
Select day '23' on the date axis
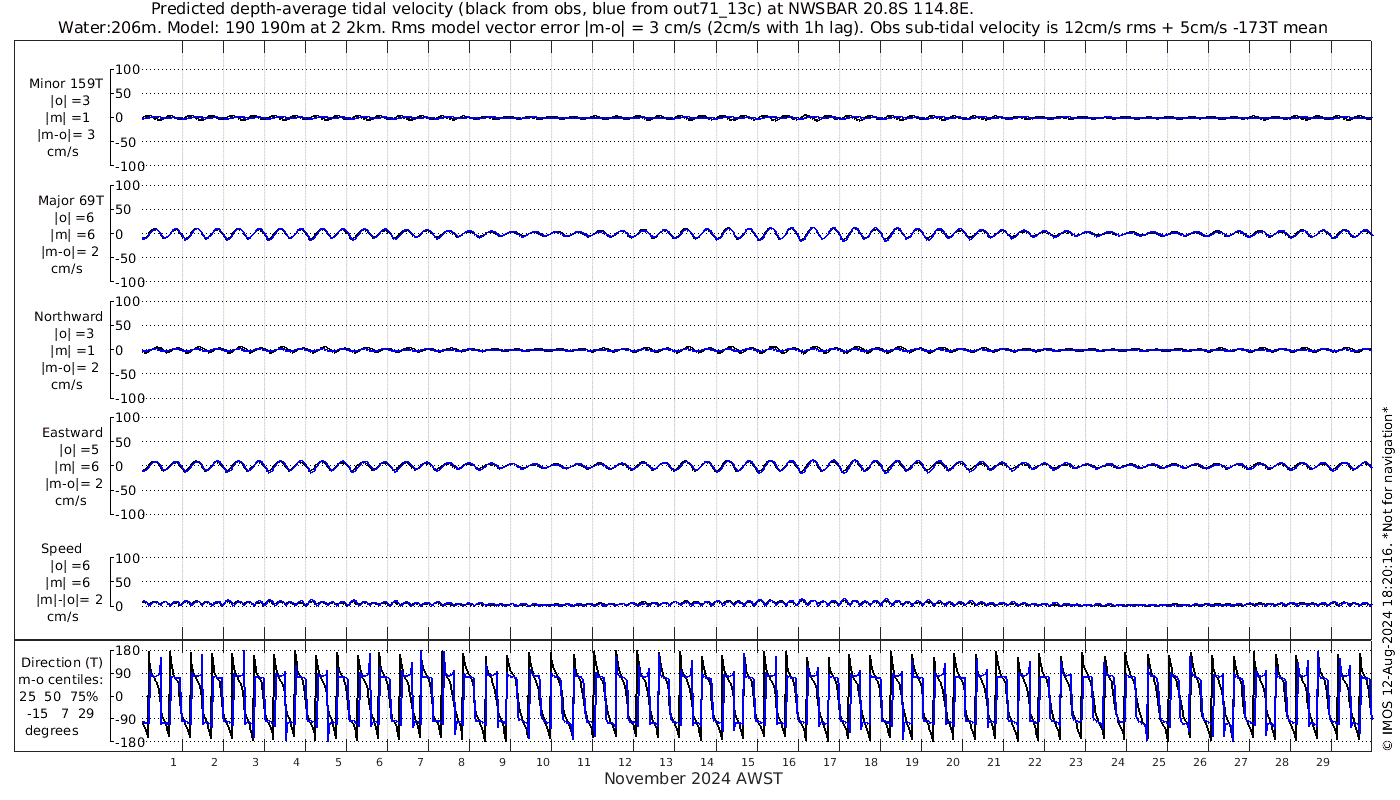[1075, 762]
